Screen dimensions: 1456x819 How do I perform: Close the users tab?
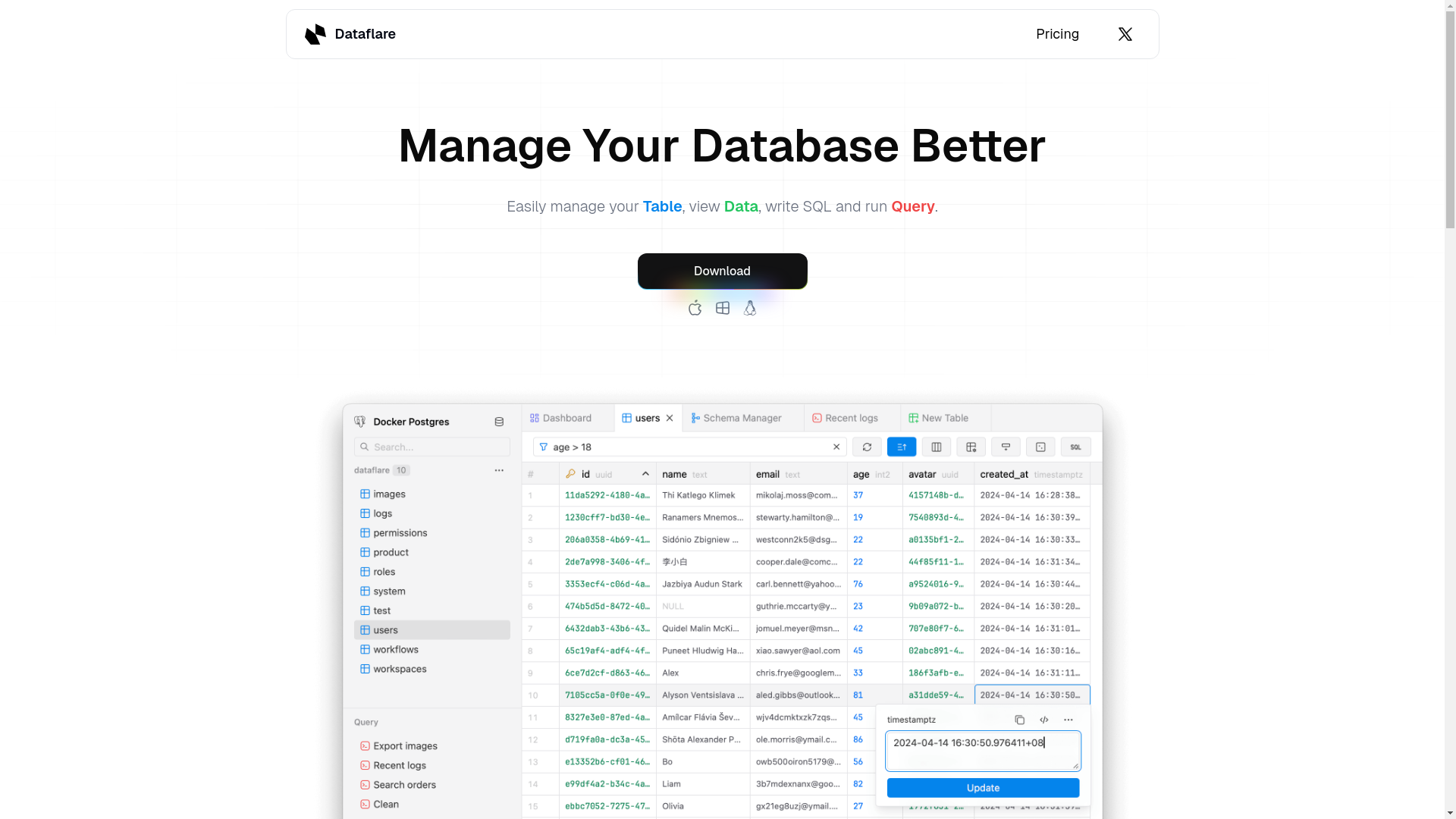(x=670, y=419)
